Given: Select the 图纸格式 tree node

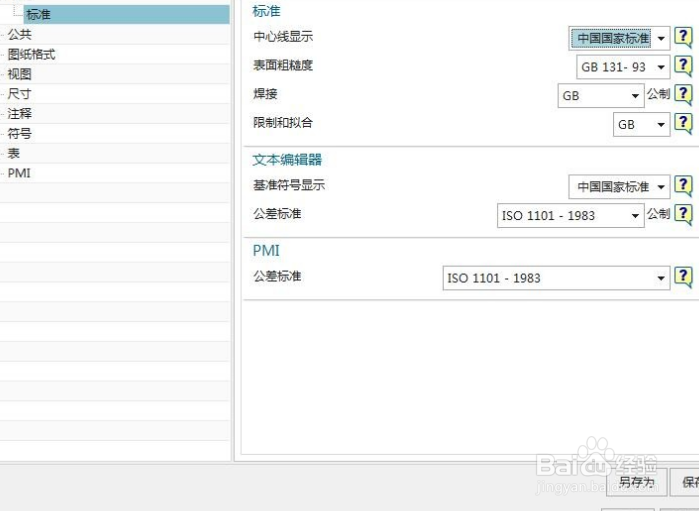Looking at the screenshot, I should point(31,54).
